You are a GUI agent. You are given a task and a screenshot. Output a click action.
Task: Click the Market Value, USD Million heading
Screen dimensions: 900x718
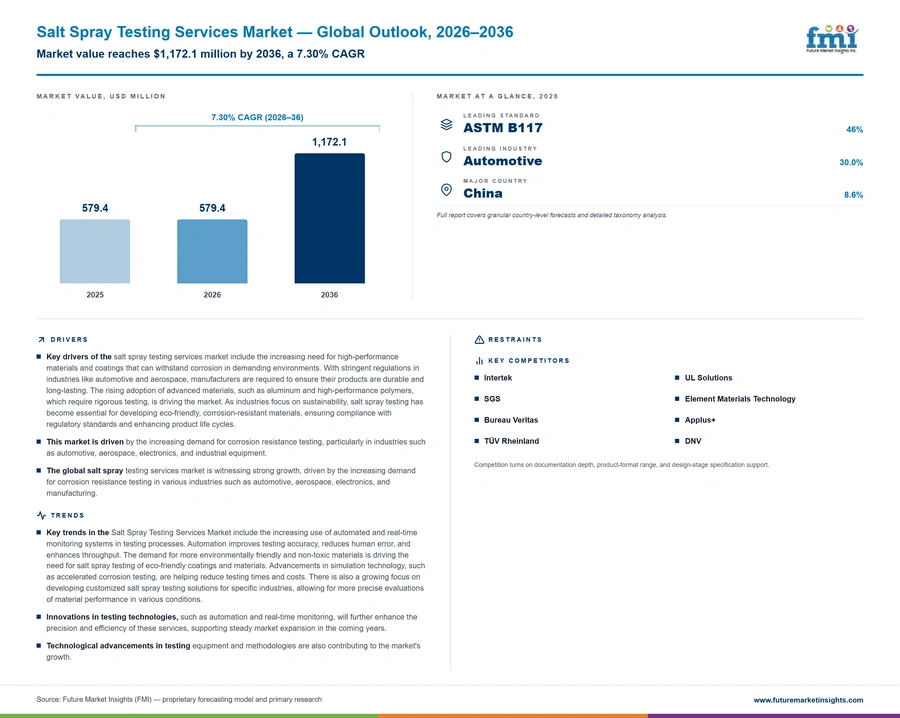click(101, 96)
